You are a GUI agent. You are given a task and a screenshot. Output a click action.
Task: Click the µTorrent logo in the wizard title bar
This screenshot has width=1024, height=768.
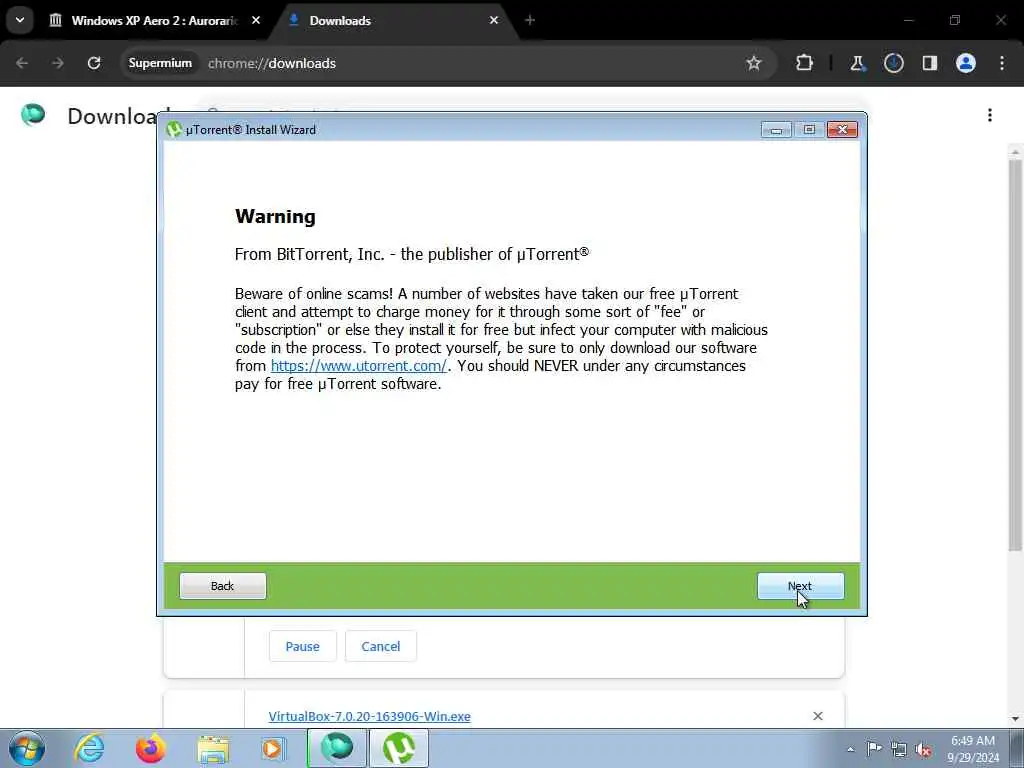click(x=174, y=129)
